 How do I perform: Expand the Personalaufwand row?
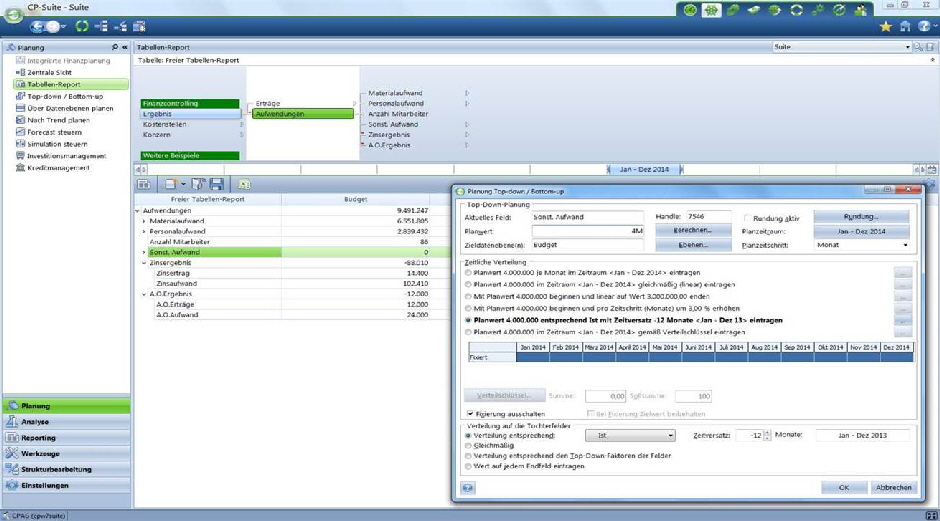coord(144,231)
